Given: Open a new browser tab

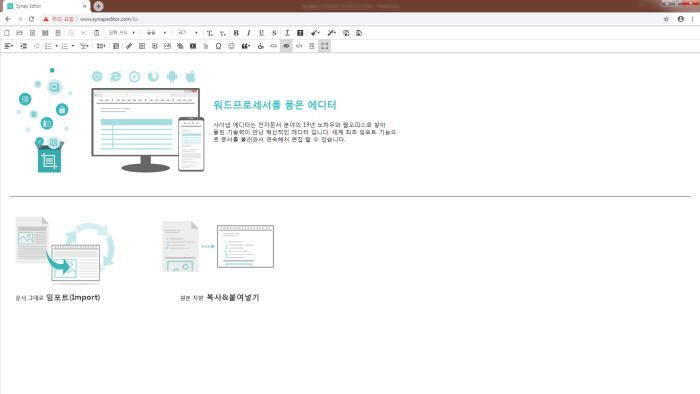Looking at the screenshot, I should tap(99, 6).
